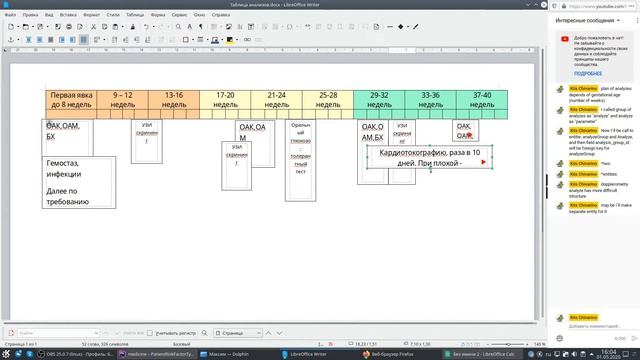
Task: Click the yellow background color icon
Action: 230,40
